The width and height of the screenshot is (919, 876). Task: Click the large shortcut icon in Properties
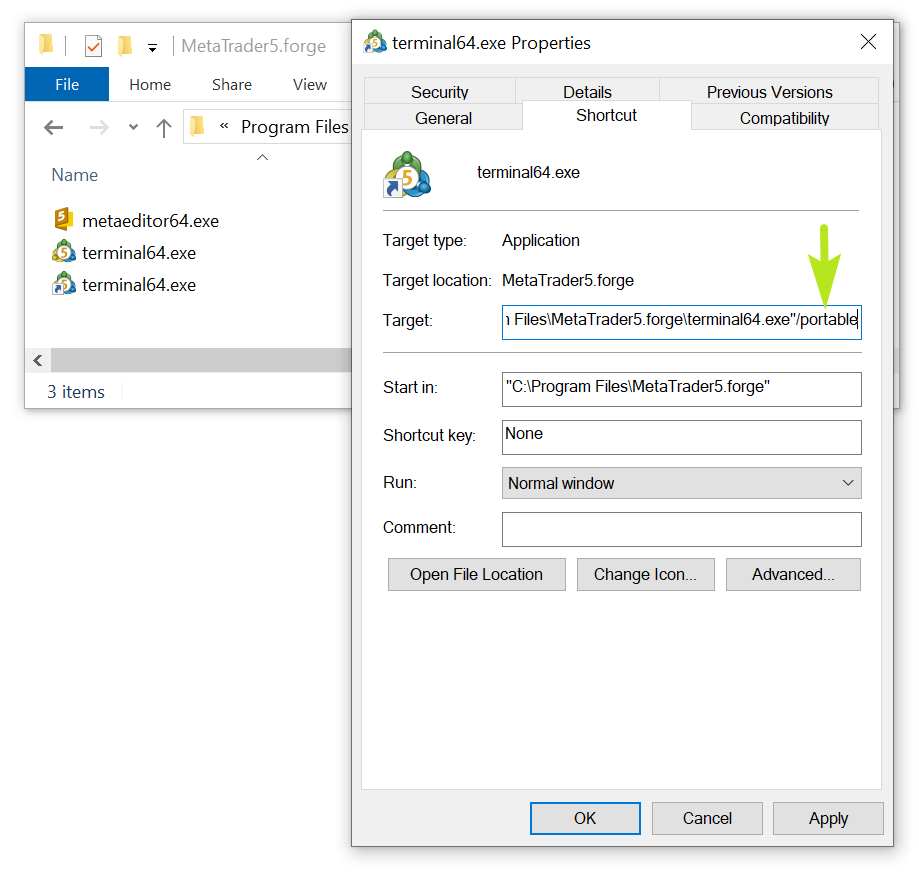[x=407, y=174]
